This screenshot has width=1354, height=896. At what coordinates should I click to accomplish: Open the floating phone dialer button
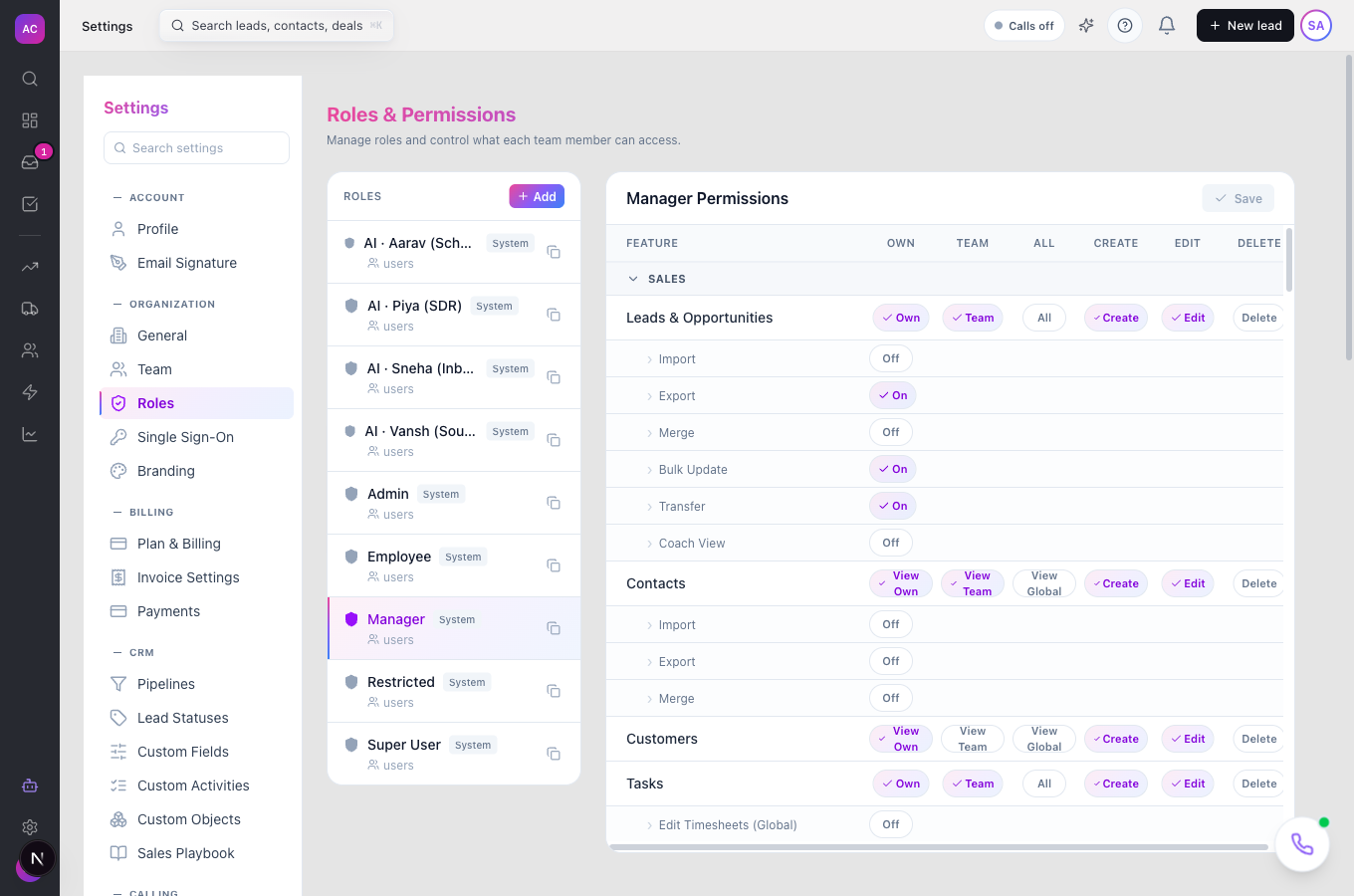coord(1302,844)
